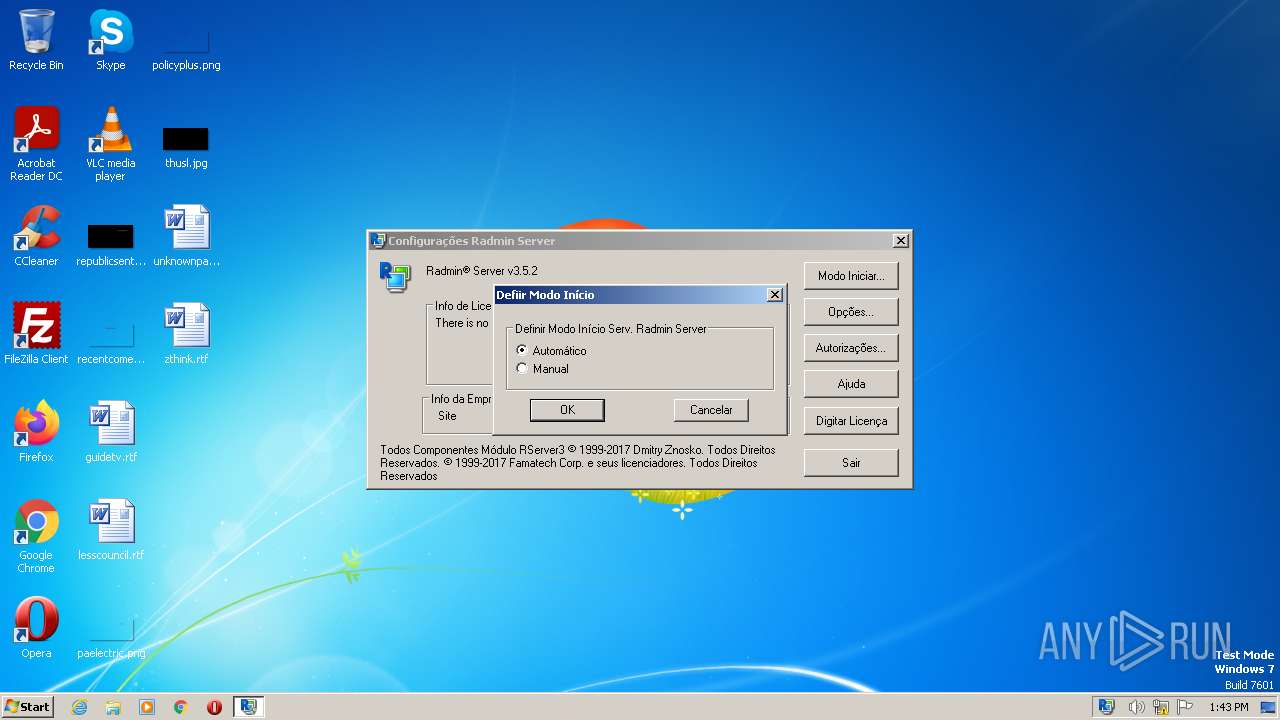Open CCleaner desktop shortcut

point(36,236)
